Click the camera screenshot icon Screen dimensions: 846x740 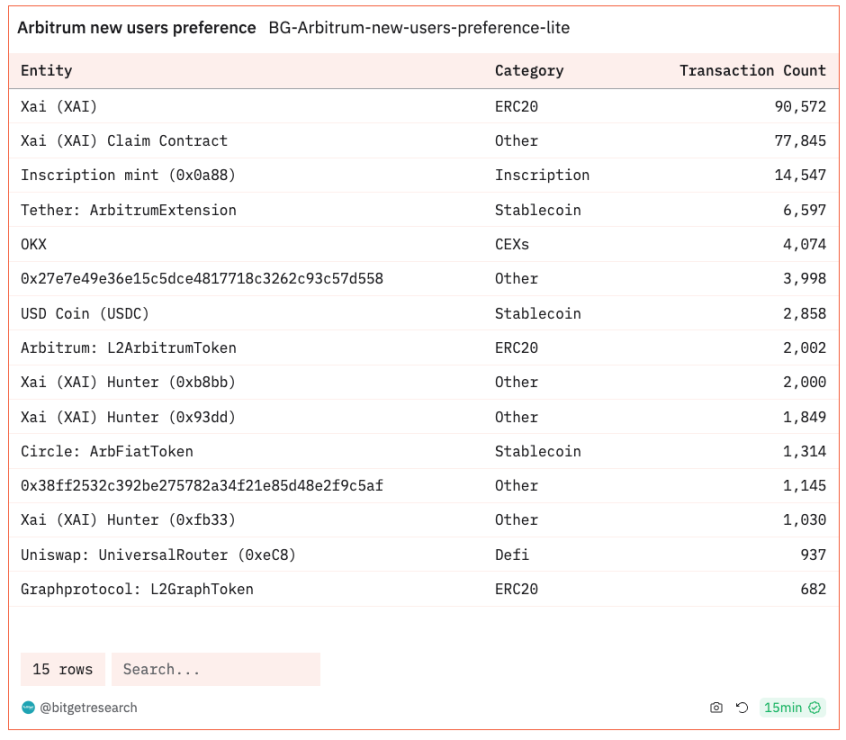coord(716,708)
